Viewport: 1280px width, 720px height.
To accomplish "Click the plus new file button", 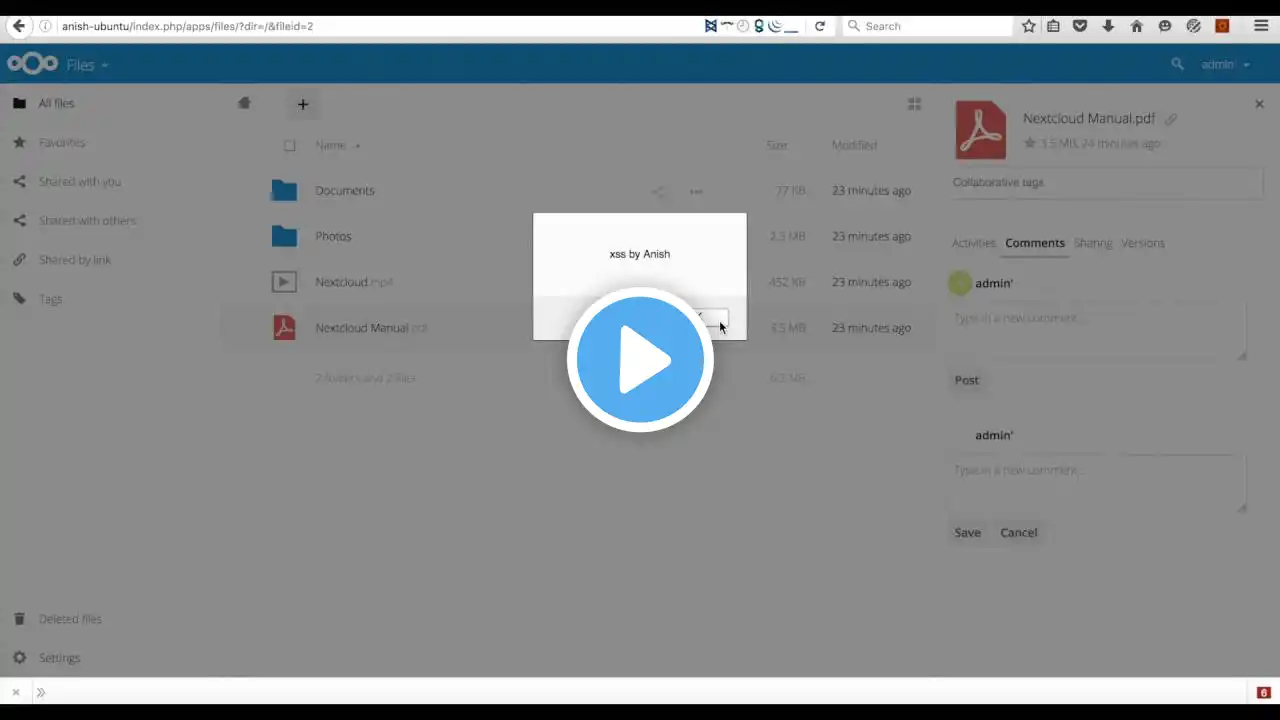I will click(x=303, y=104).
